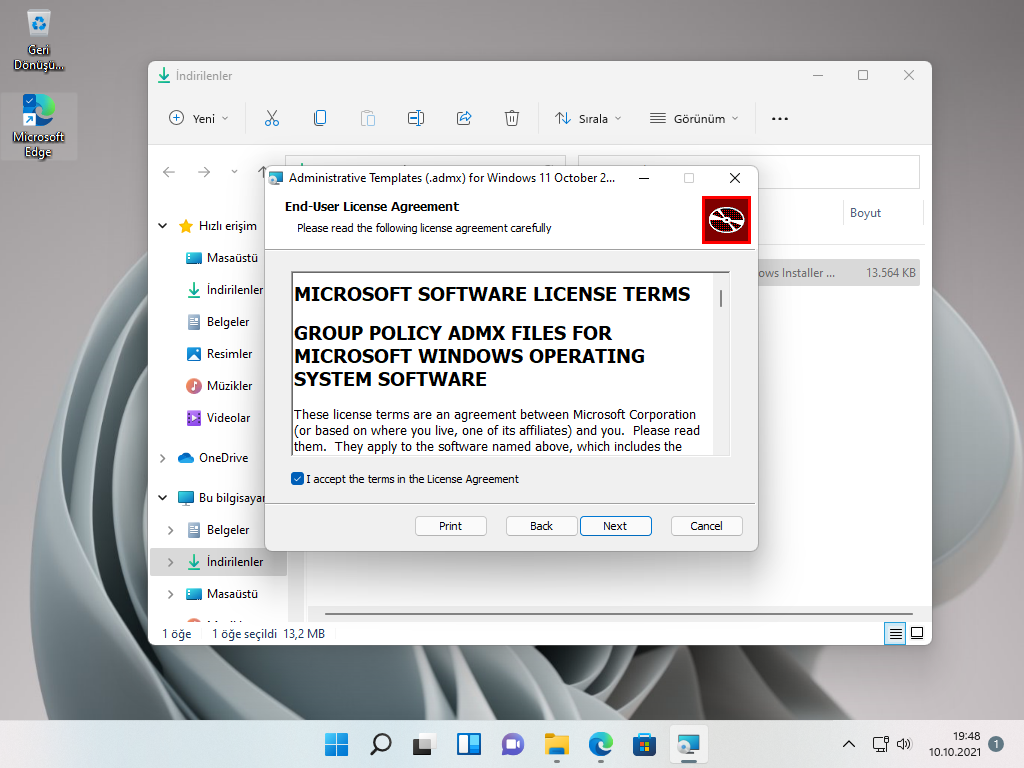Expand Belgeler under Bu bilgisayar

click(x=170, y=530)
